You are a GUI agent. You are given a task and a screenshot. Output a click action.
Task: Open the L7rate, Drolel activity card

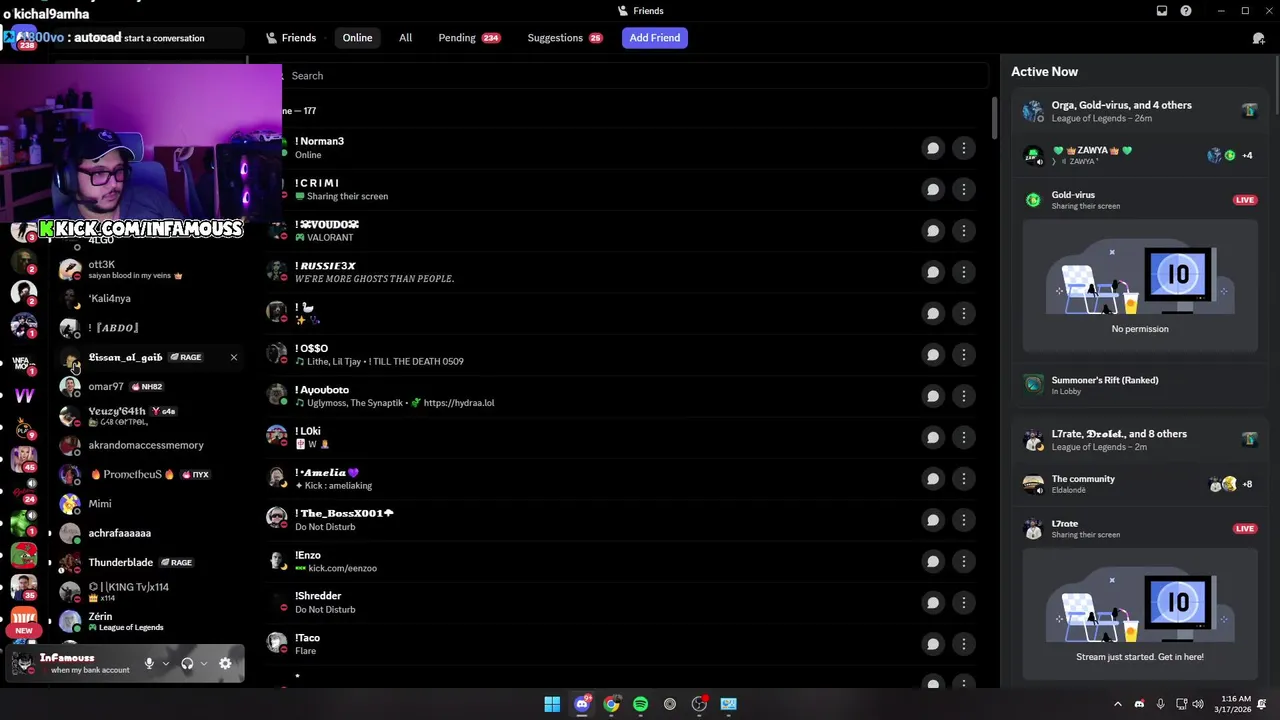[x=1139, y=440]
